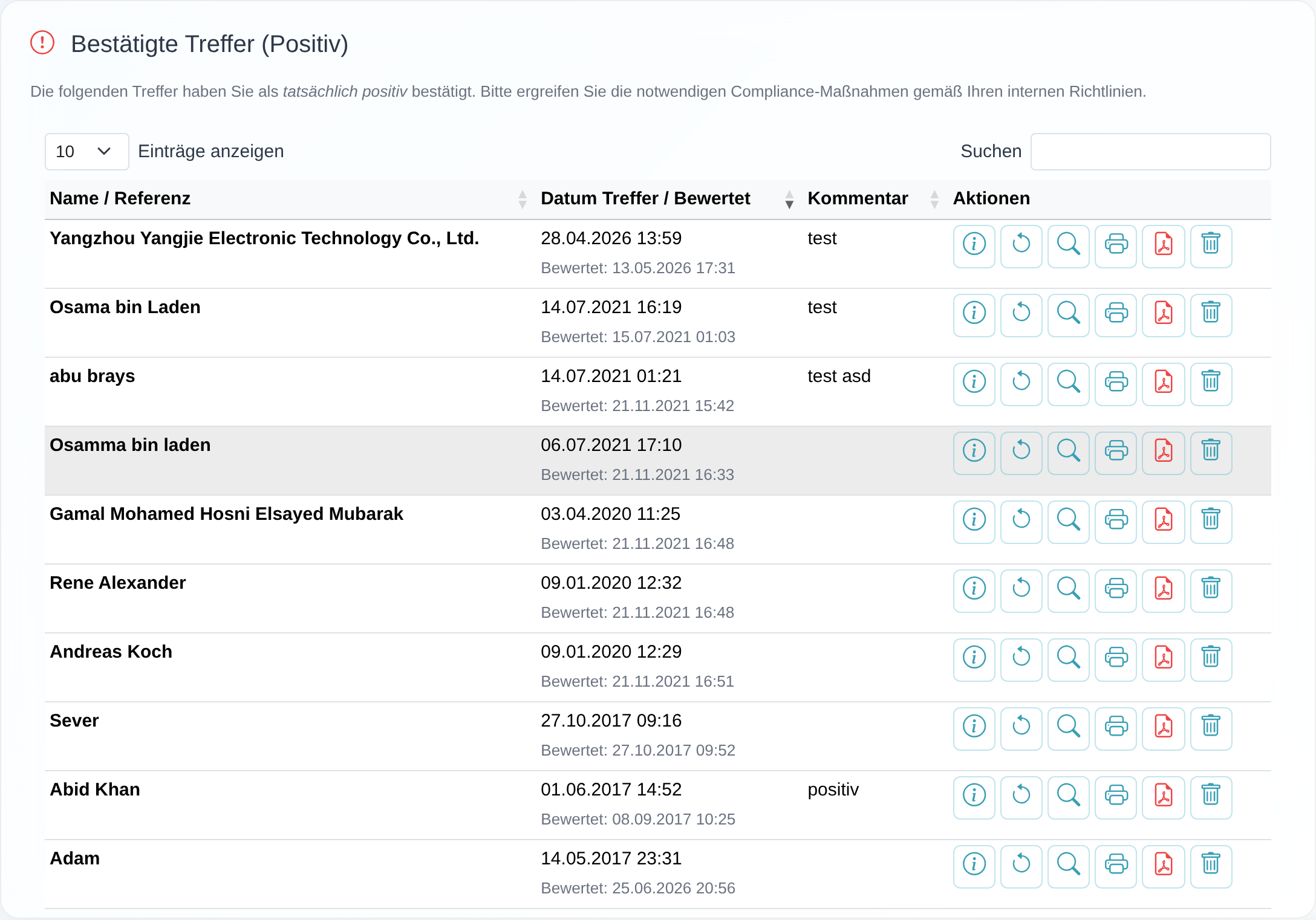1316x920 pixels.
Task: Export Osama bin Laden hit as PDF
Action: [1163, 315]
